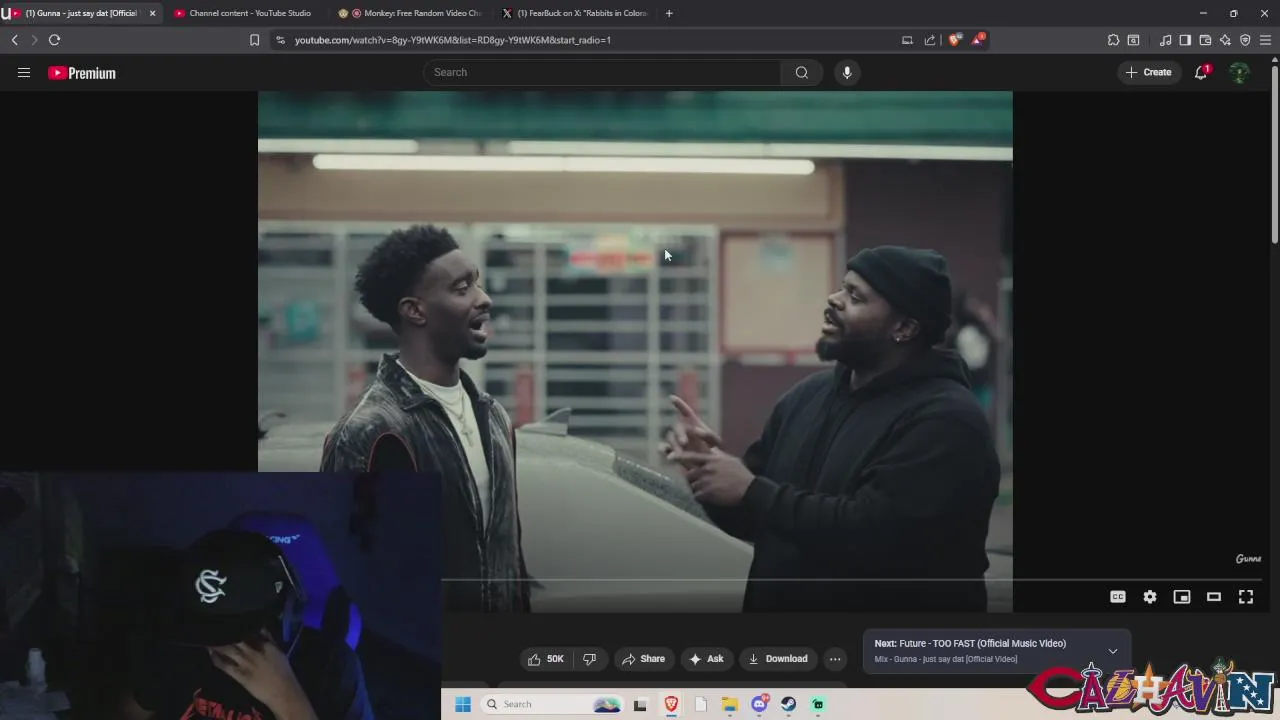This screenshot has height=720, width=1280.
Task: Open Brave Rewards triangle icon
Action: point(978,40)
